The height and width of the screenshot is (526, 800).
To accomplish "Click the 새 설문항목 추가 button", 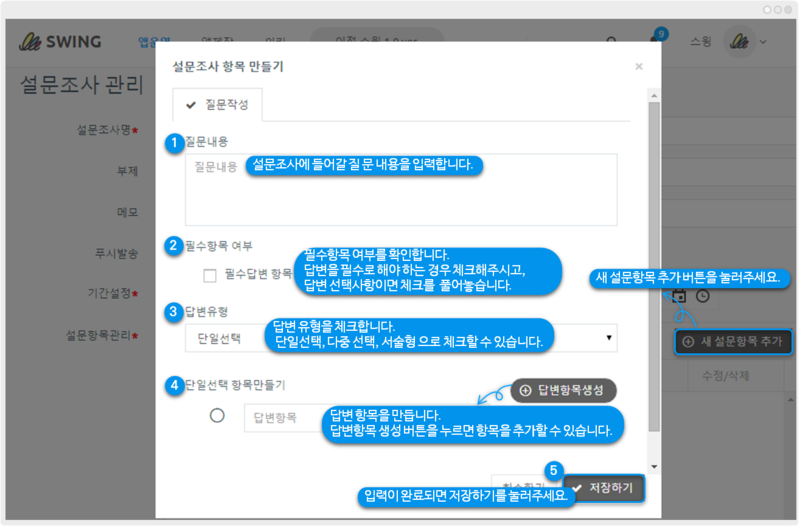I will coord(733,342).
